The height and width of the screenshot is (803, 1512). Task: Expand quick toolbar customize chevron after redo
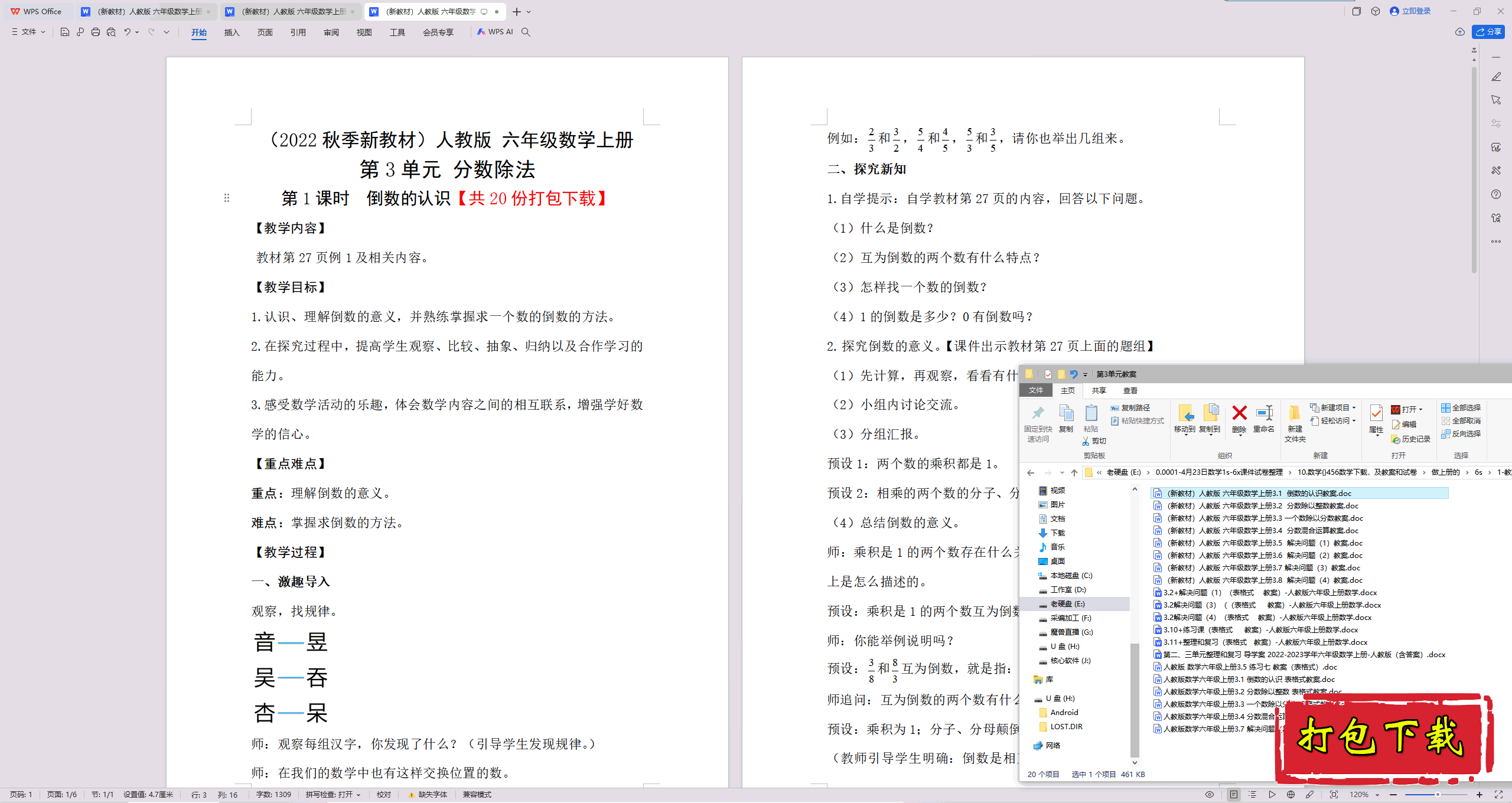167,32
